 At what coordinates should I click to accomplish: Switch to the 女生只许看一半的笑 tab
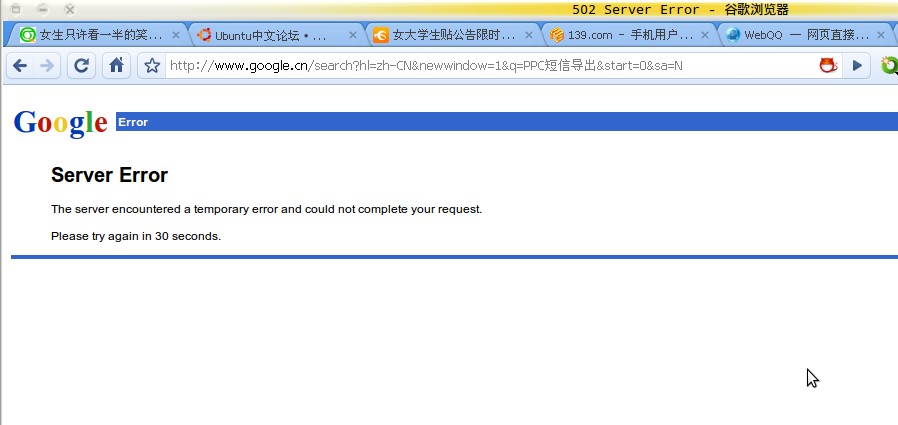(x=100, y=36)
